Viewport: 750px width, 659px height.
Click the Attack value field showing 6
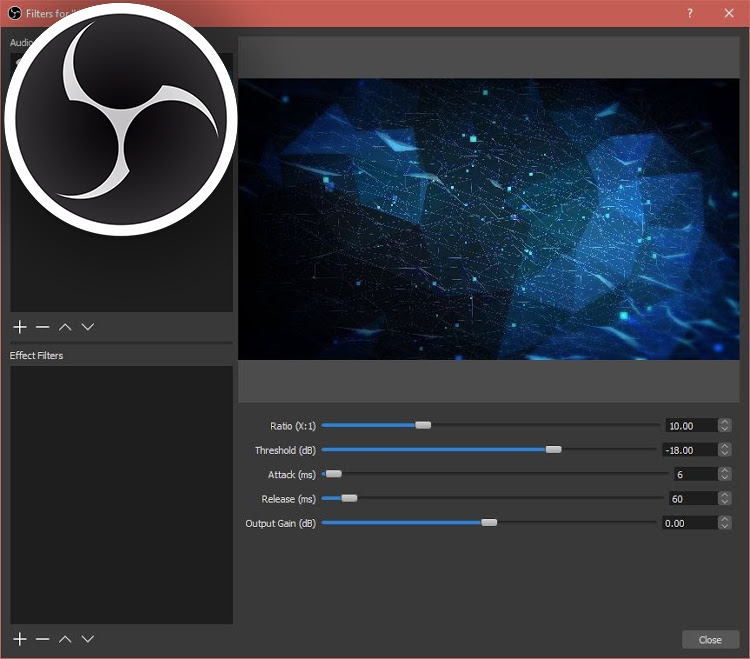pos(695,474)
